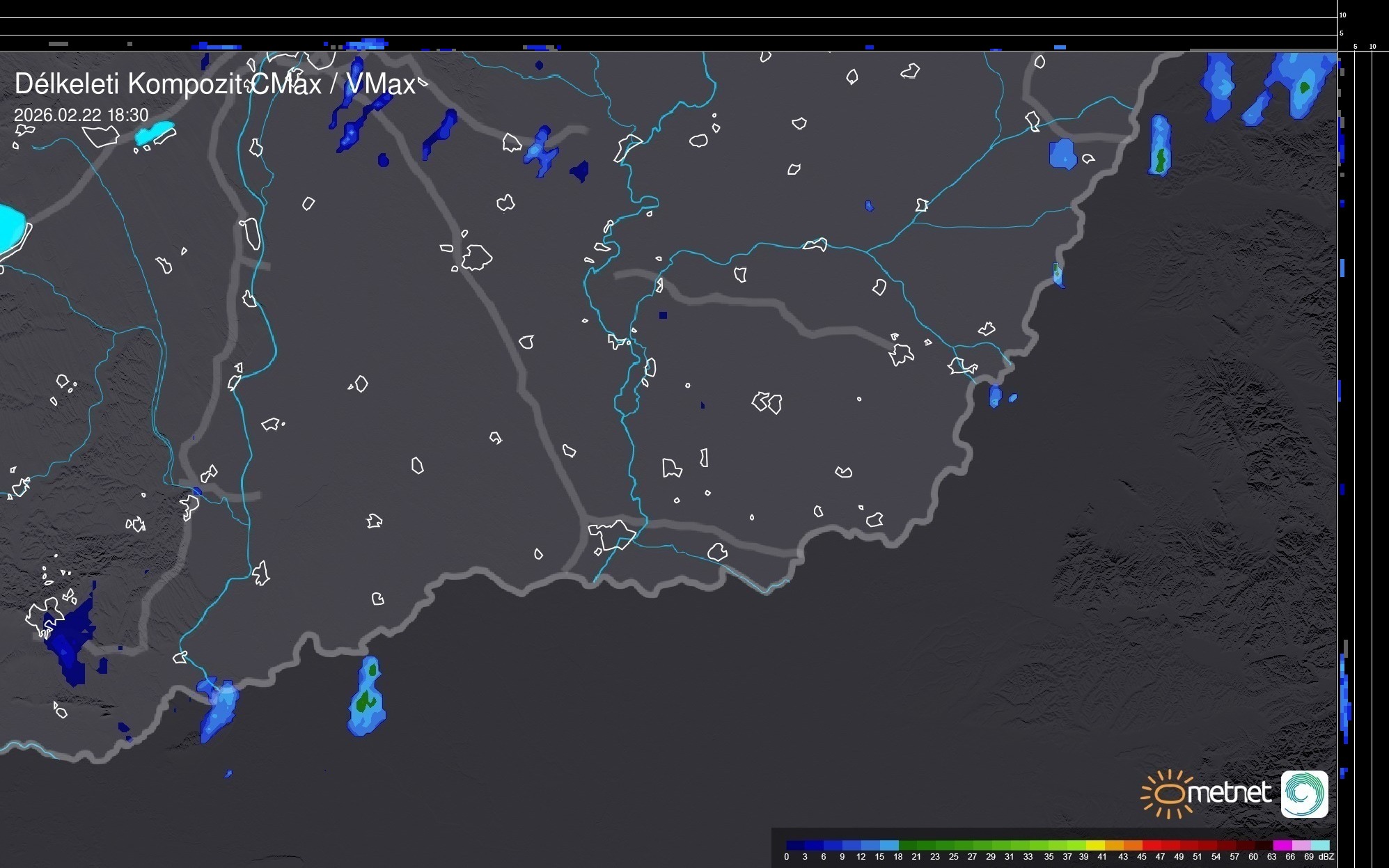1389x868 pixels.
Task: Pick the light cyan 69 dBZ swatch
Action: [1319, 846]
